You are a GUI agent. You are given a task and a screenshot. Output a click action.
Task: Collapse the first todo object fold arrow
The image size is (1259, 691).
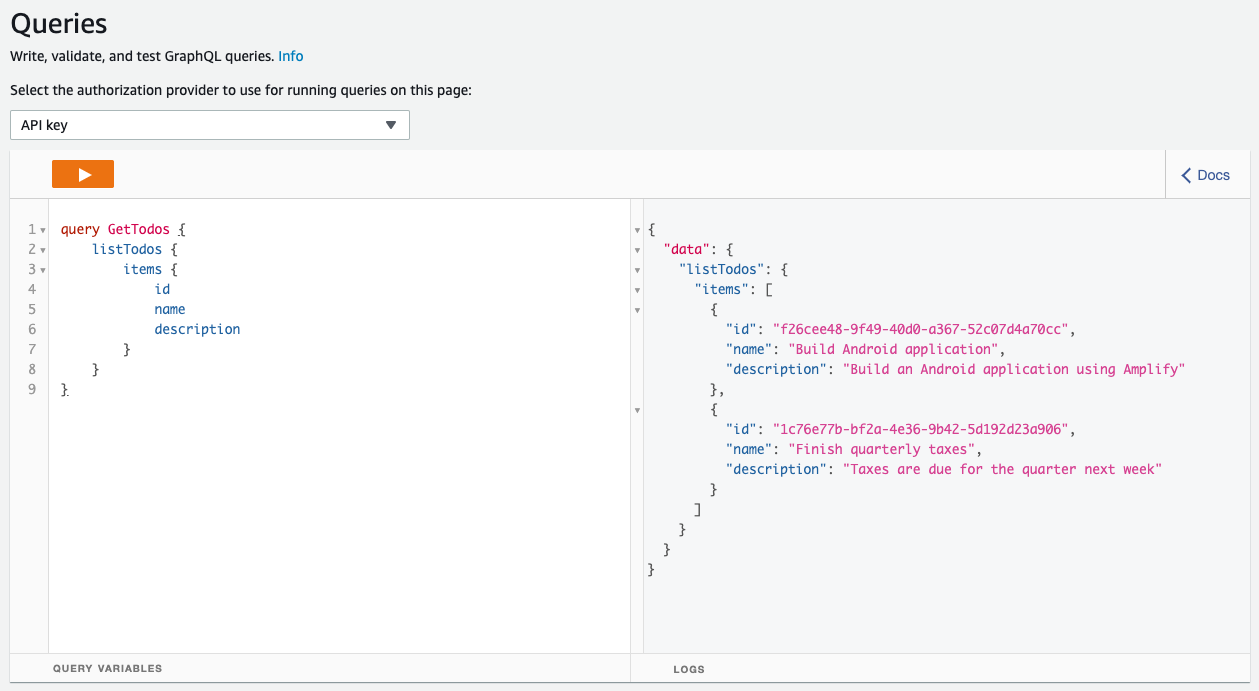[x=638, y=310]
